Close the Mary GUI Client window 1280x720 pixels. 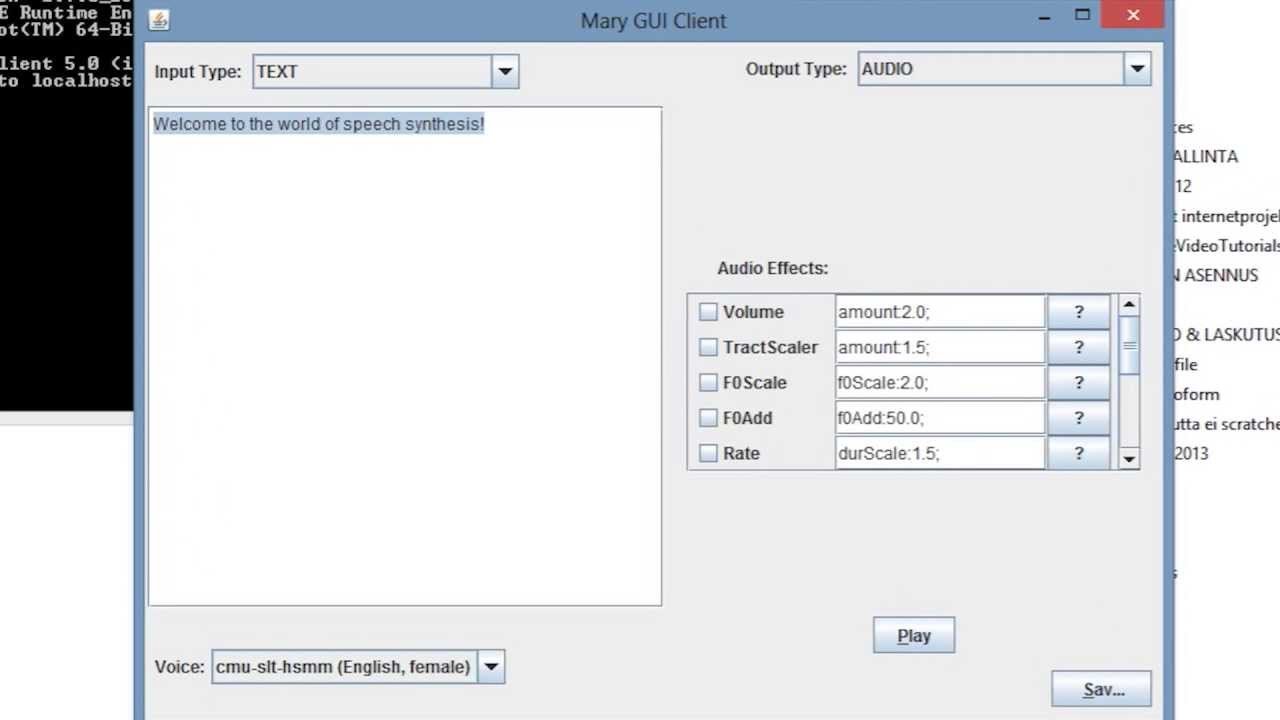click(x=1133, y=15)
